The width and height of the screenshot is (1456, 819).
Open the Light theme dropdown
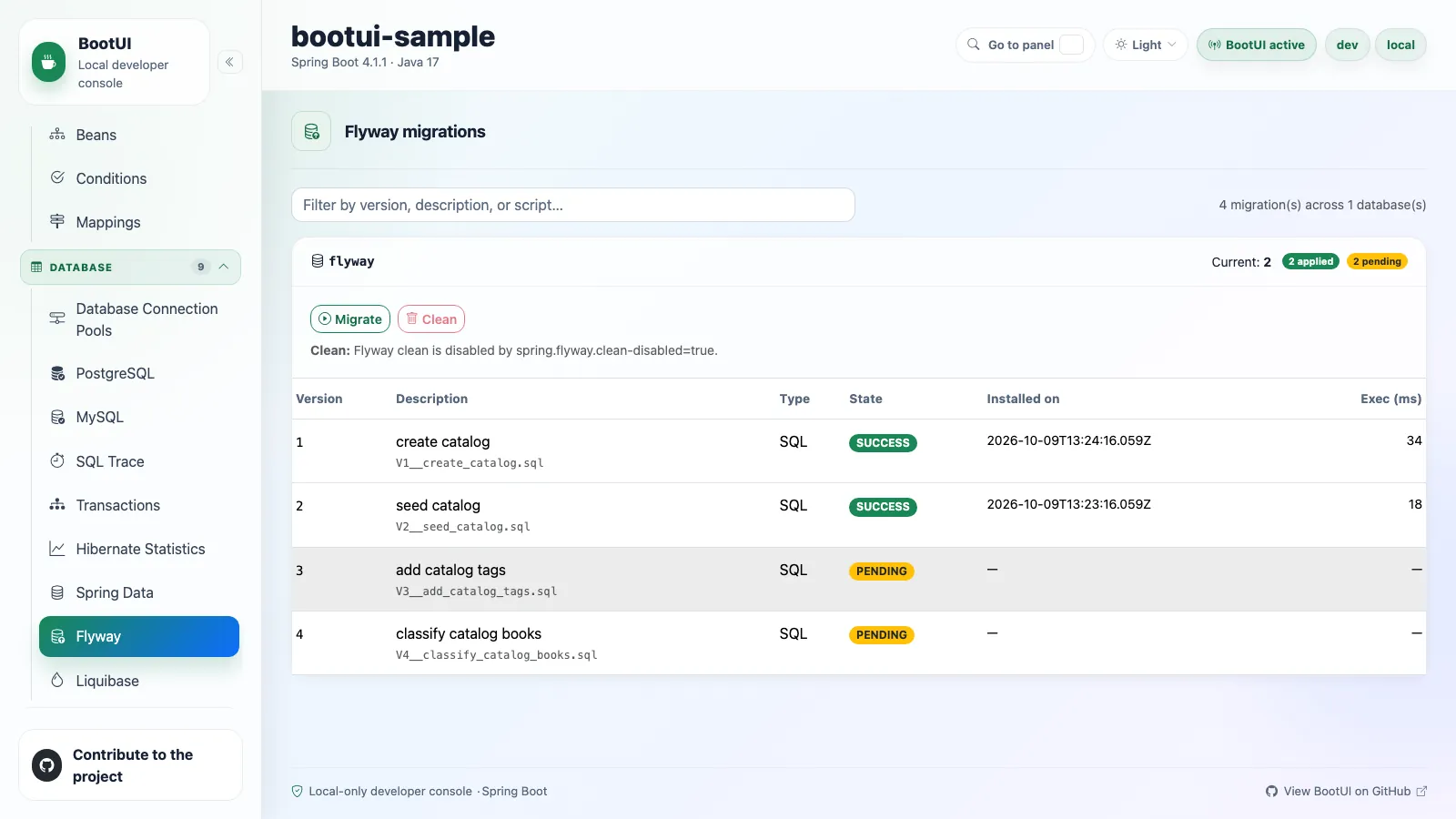tap(1146, 45)
